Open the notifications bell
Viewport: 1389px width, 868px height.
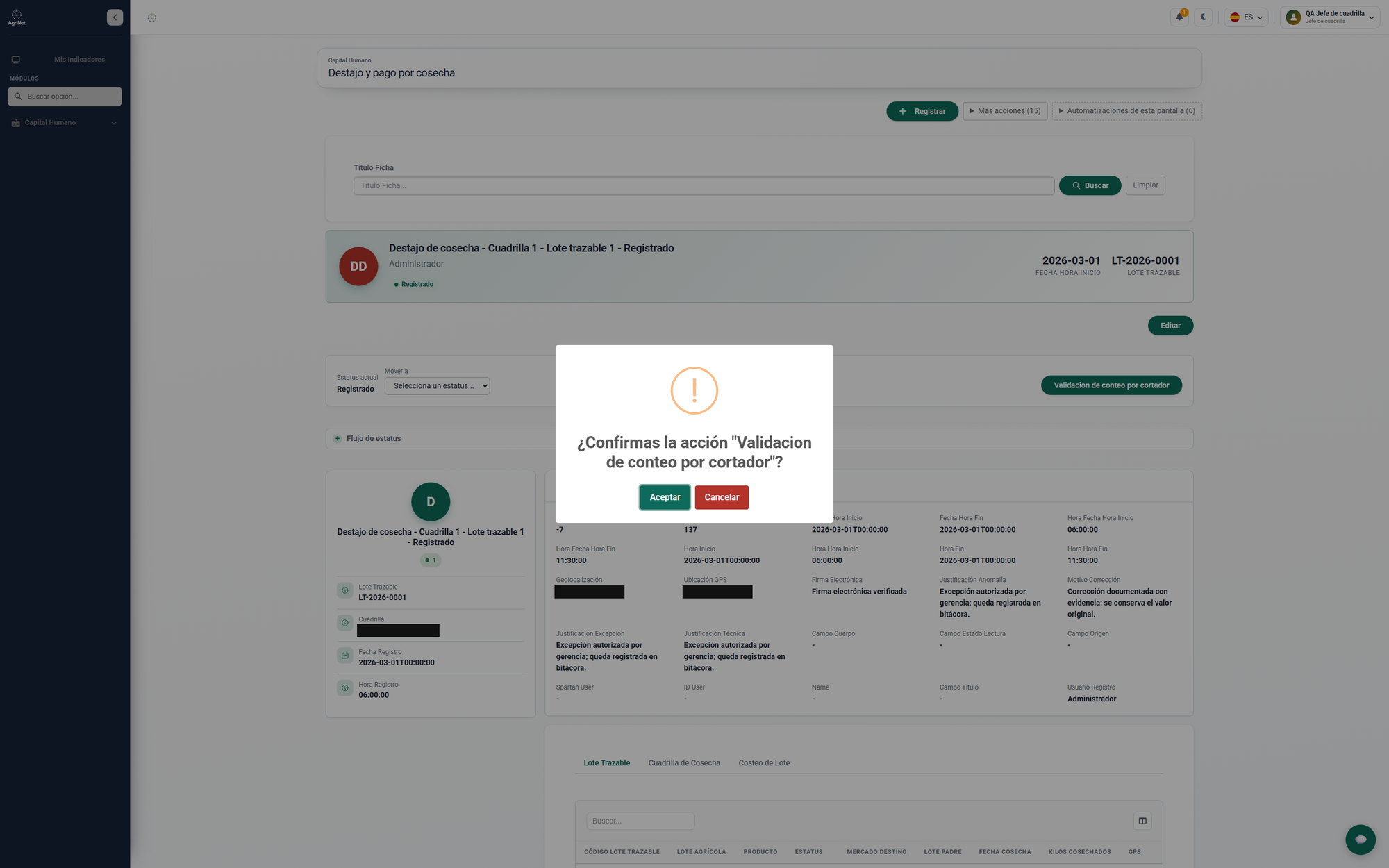[x=1179, y=17]
